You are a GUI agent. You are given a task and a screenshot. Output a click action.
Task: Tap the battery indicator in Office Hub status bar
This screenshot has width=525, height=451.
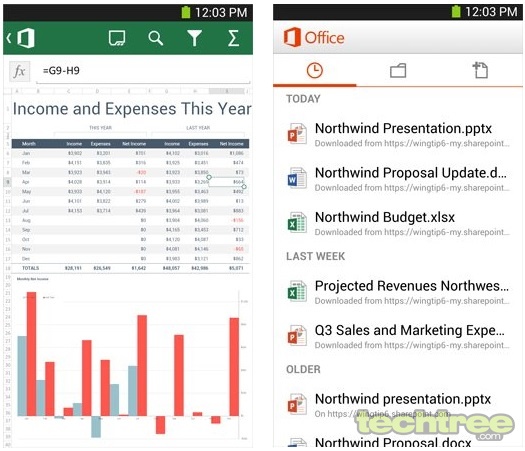pos(456,12)
